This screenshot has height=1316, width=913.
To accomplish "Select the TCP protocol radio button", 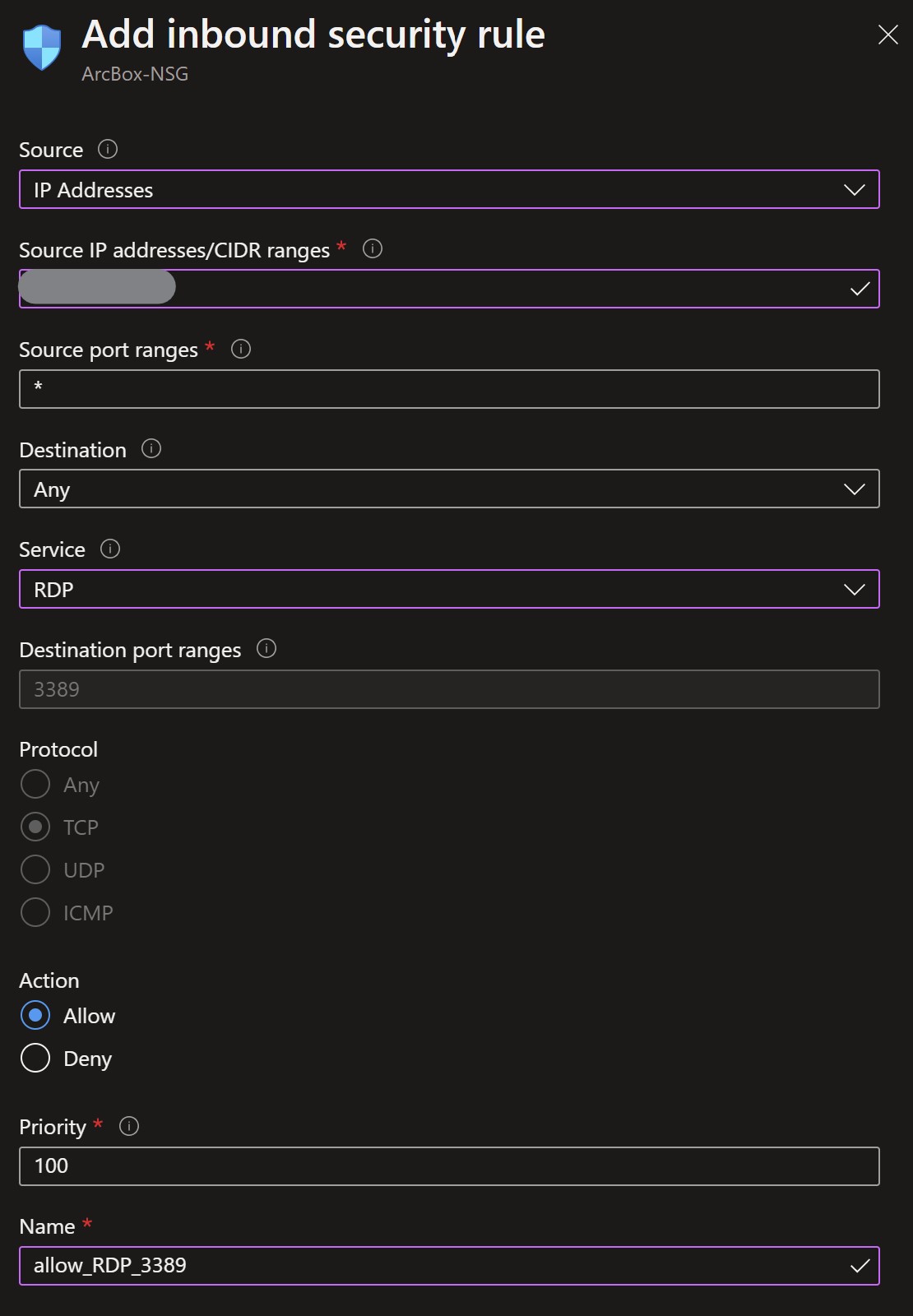I will pyautogui.click(x=35, y=827).
